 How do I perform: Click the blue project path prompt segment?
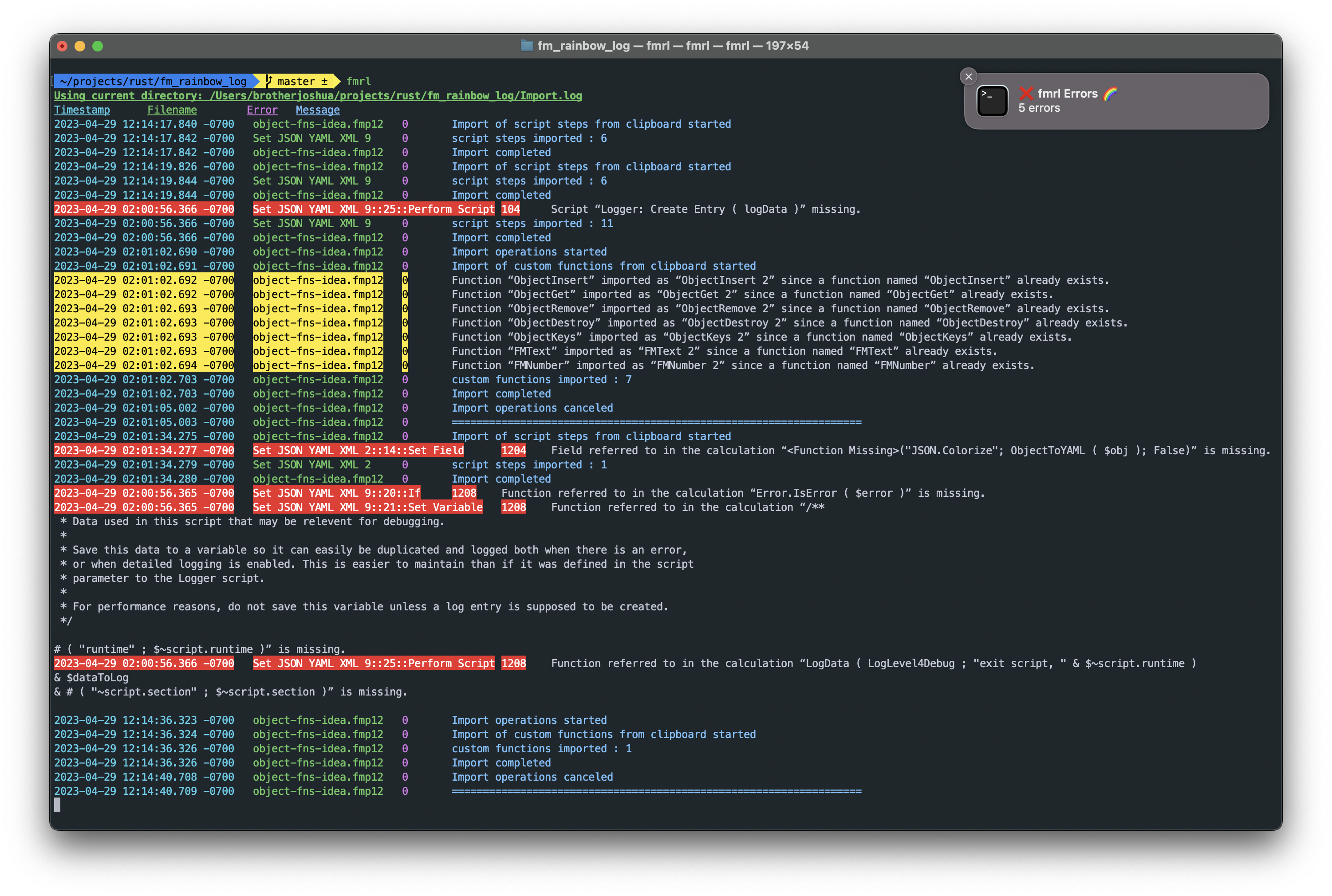pos(153,81)
